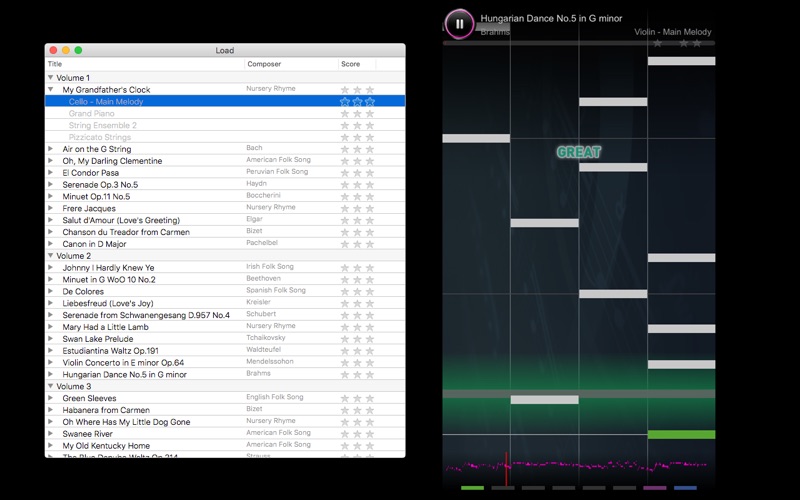The image size is (800, 500).
Task: Expand the Canon in D Major entry
Action: pos(51,244)
